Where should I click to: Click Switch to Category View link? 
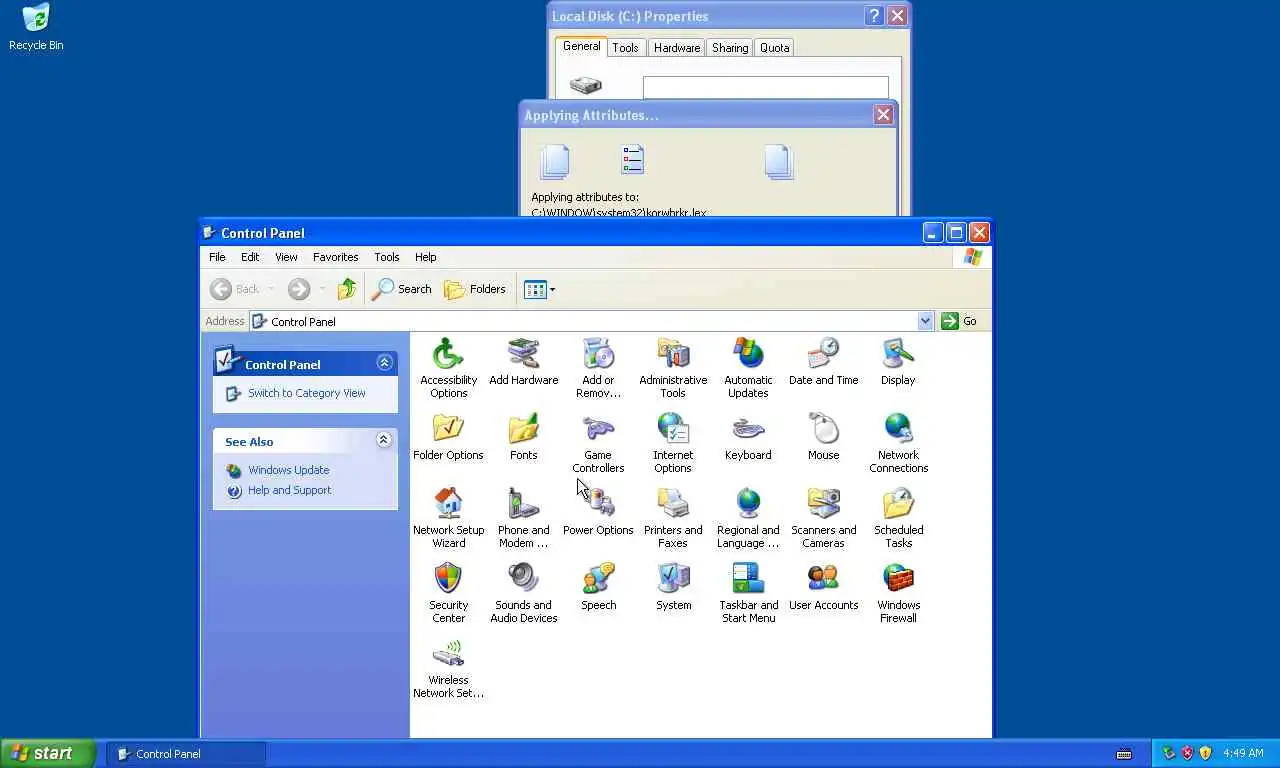click(x=306, y=393)
